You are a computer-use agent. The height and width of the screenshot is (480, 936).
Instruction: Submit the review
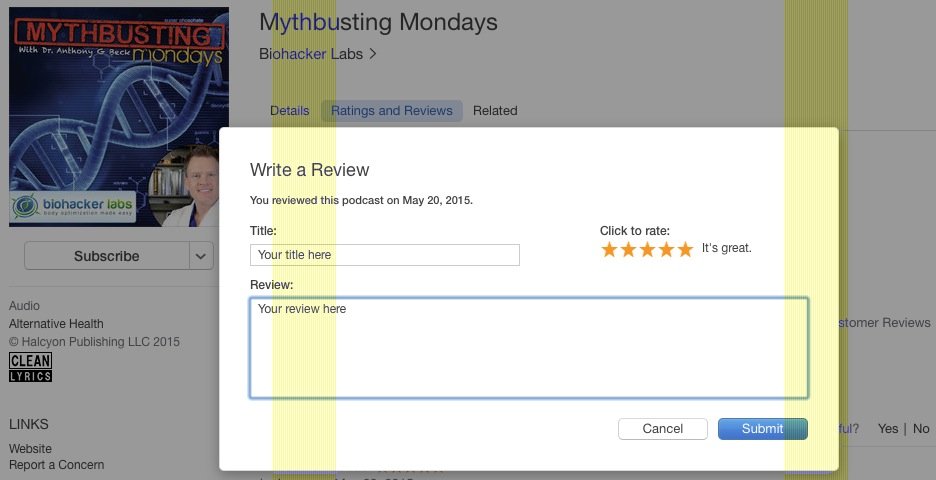(x=762, y=429)
